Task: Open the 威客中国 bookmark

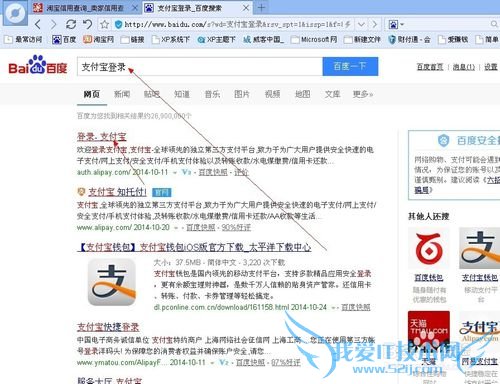Action: click(x=263, y=40)
